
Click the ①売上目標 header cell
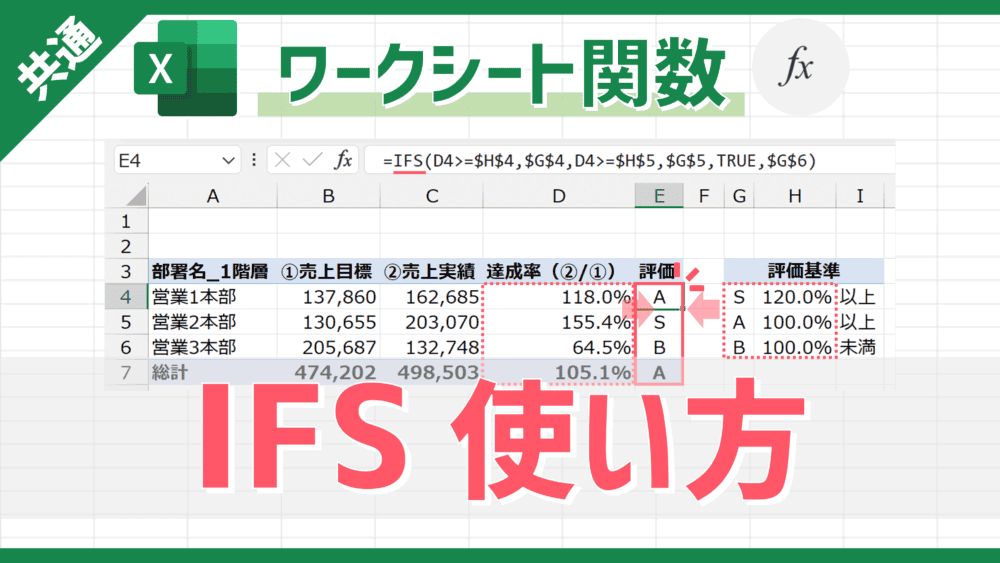pos(328,271)
